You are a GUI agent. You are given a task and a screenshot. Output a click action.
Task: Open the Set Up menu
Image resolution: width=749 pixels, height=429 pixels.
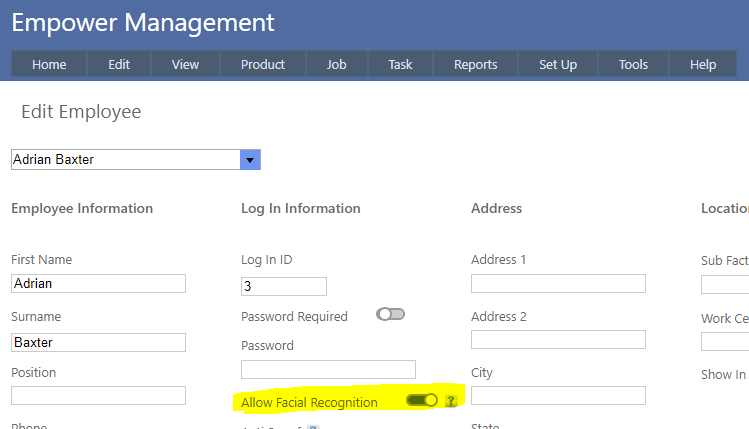[558, 65]
